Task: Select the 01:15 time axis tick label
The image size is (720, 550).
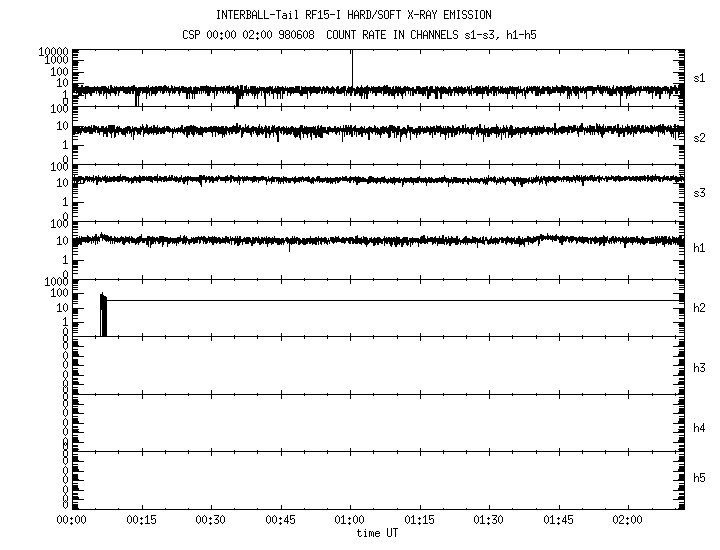Action: click(x=419, y=521)
